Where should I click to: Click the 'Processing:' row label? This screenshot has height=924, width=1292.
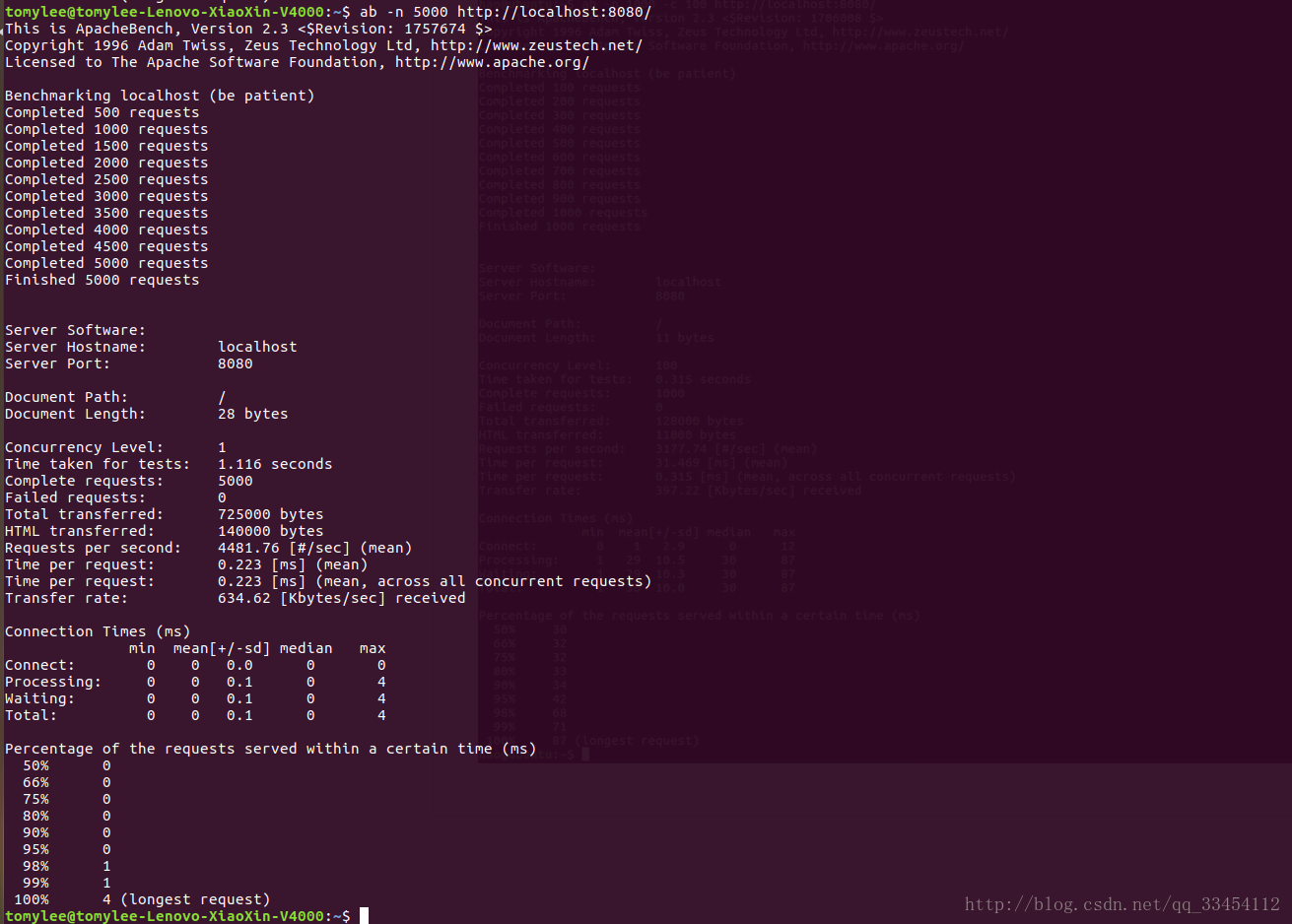coord(53,682)
